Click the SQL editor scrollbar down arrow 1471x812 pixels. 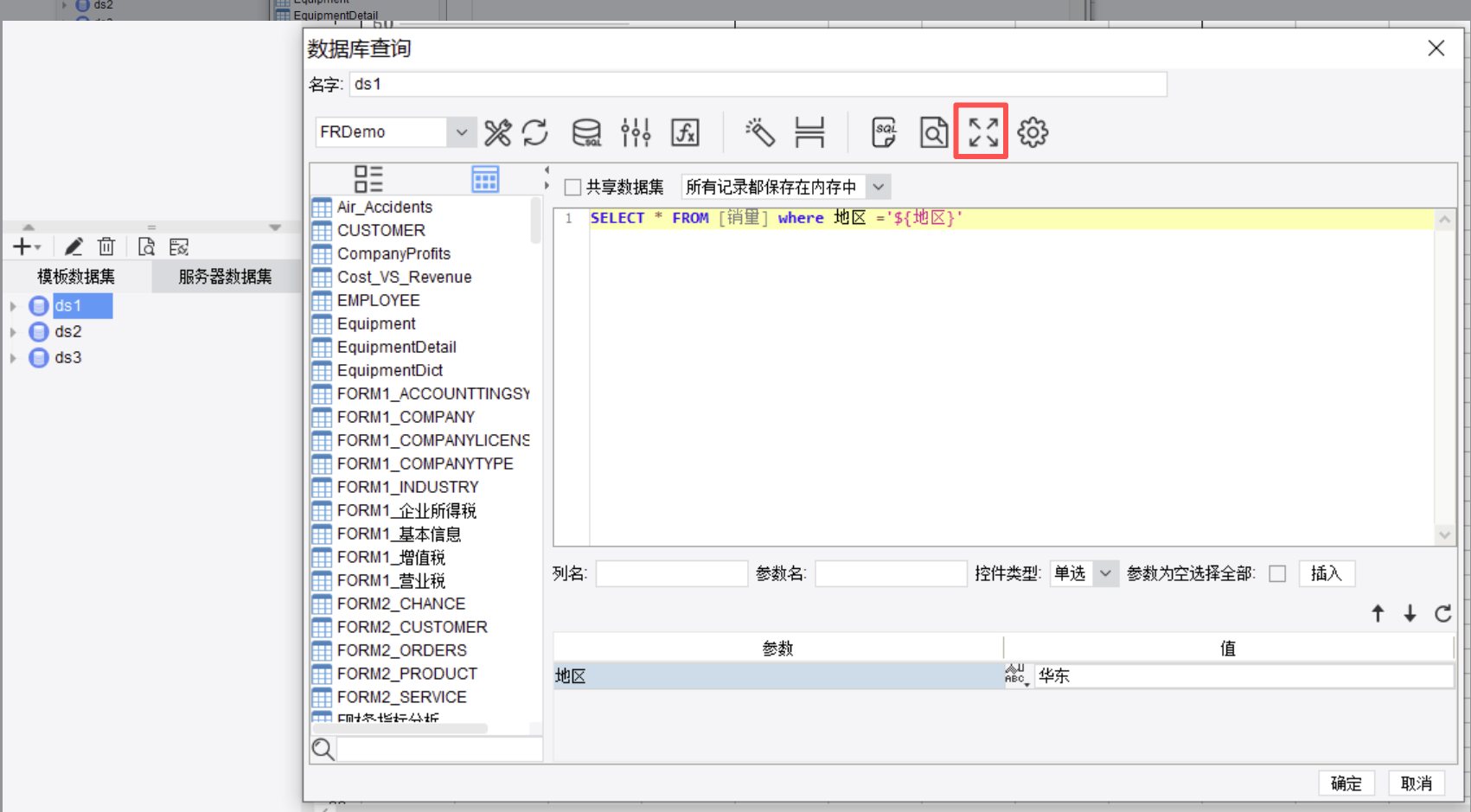coord(1444,535)
